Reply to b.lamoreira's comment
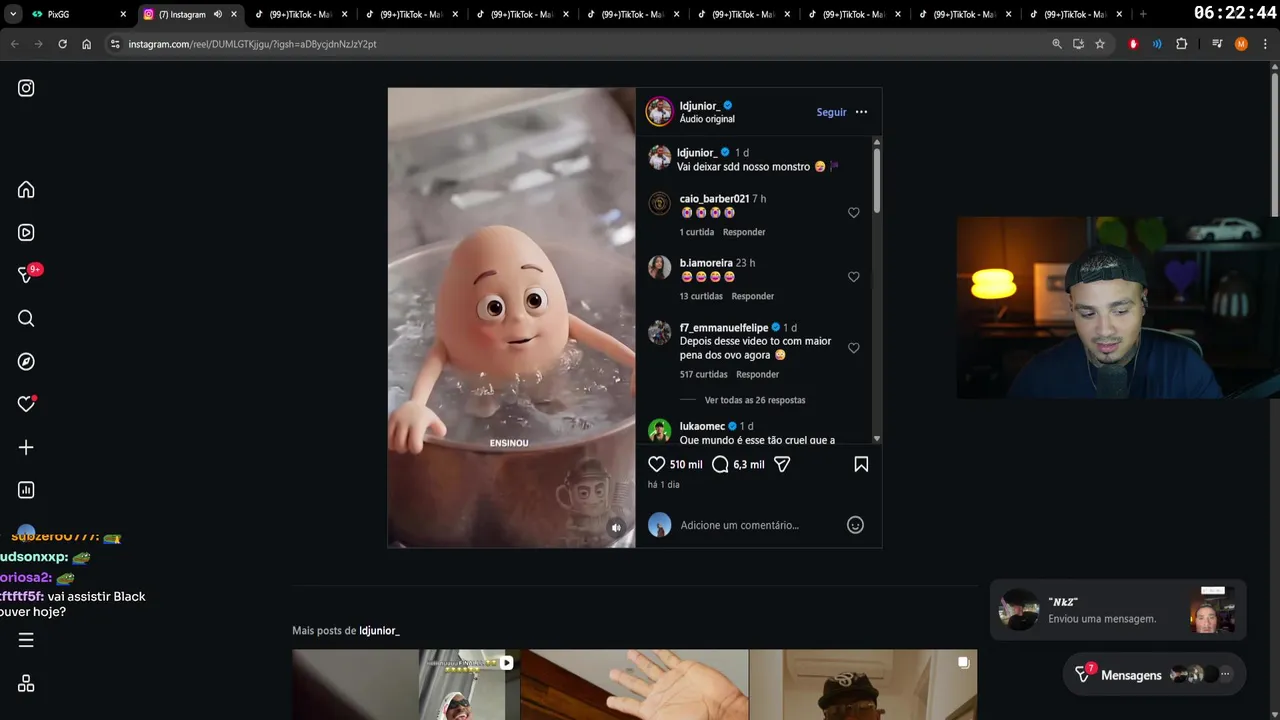The image size is (1280, 720). coord(753,296)
